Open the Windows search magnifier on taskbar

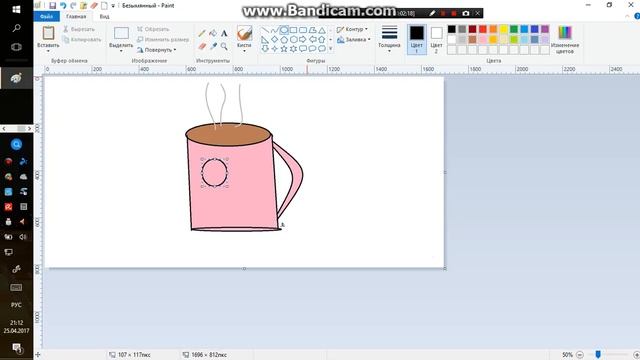(16, 28)
